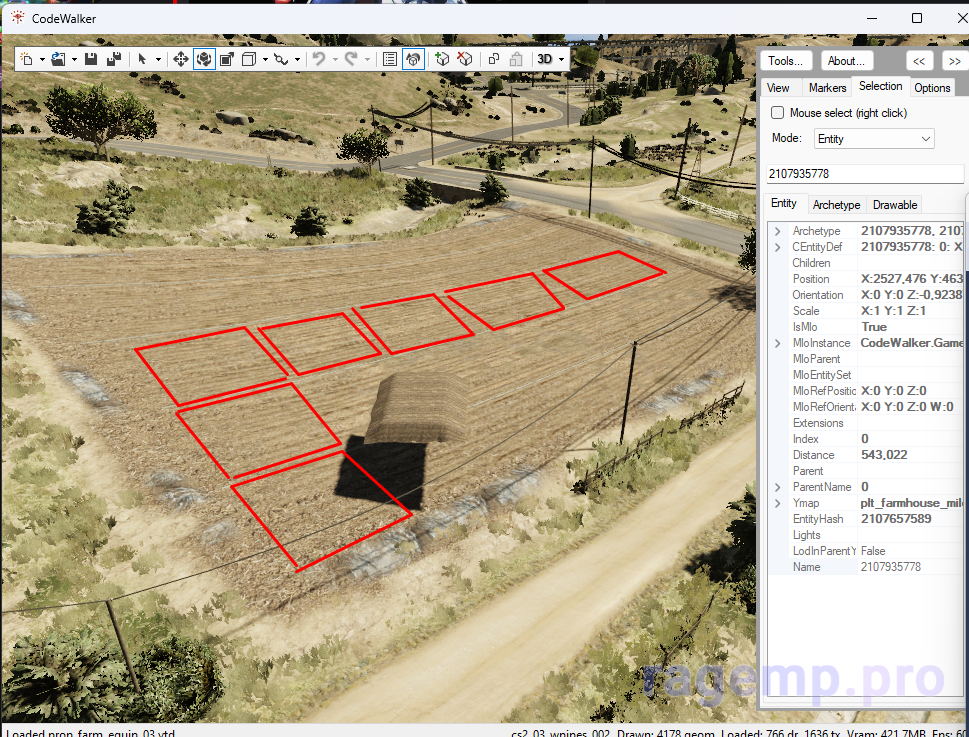Open the 3D camera mode dropdown
The width and height of the screenshot is (969, 737).
(550, 60)
